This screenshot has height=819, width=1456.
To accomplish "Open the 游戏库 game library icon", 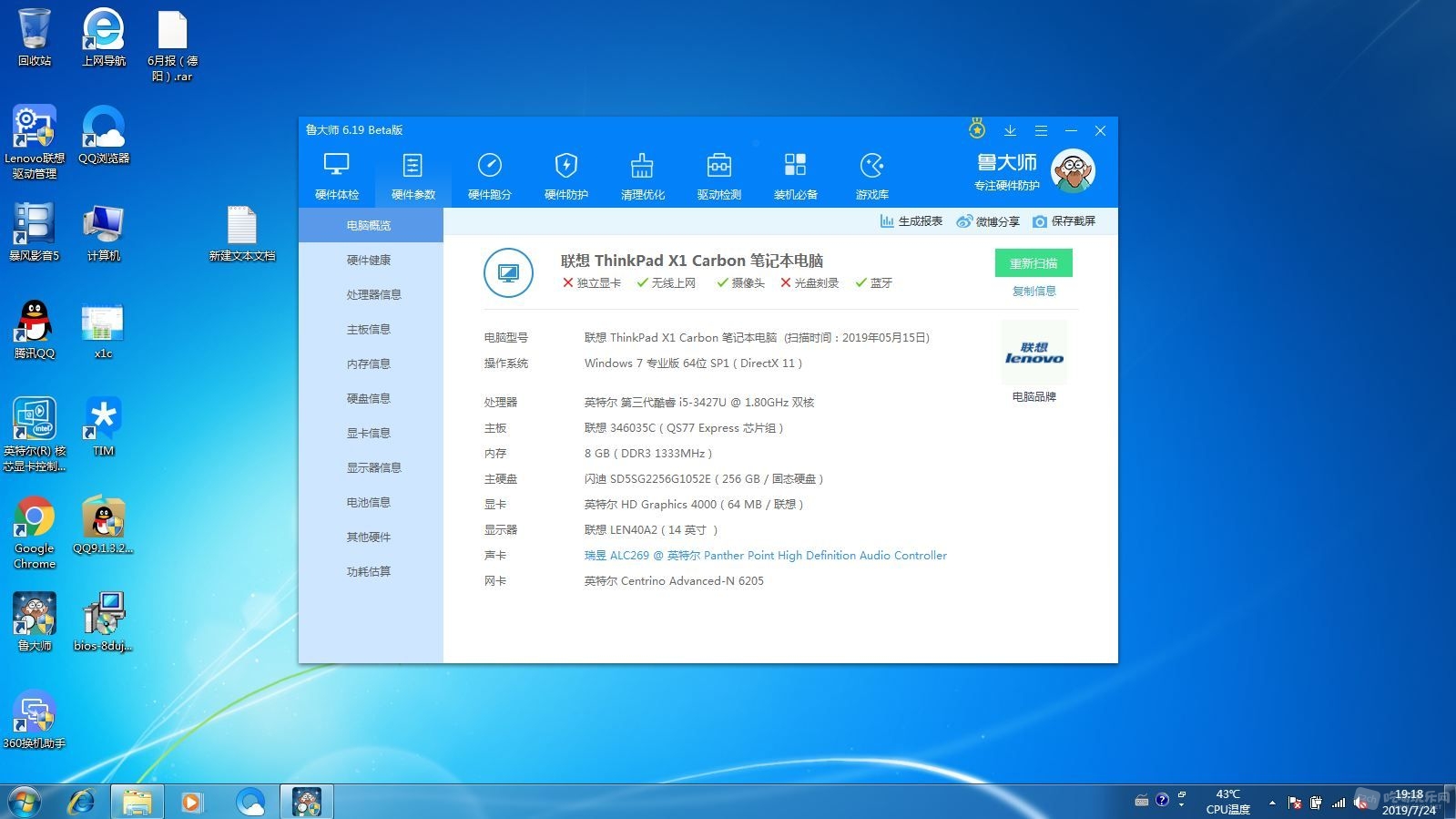I will click(872, 176).
